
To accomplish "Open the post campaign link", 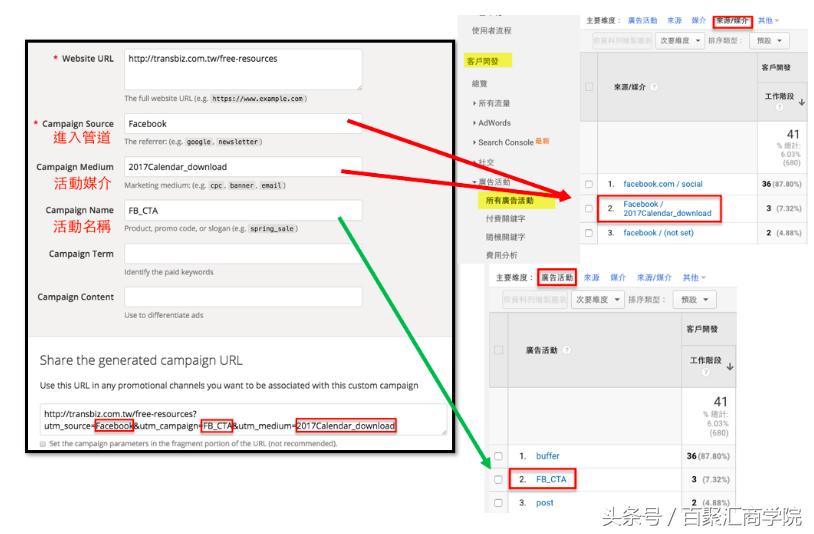I will coord(545,503).
